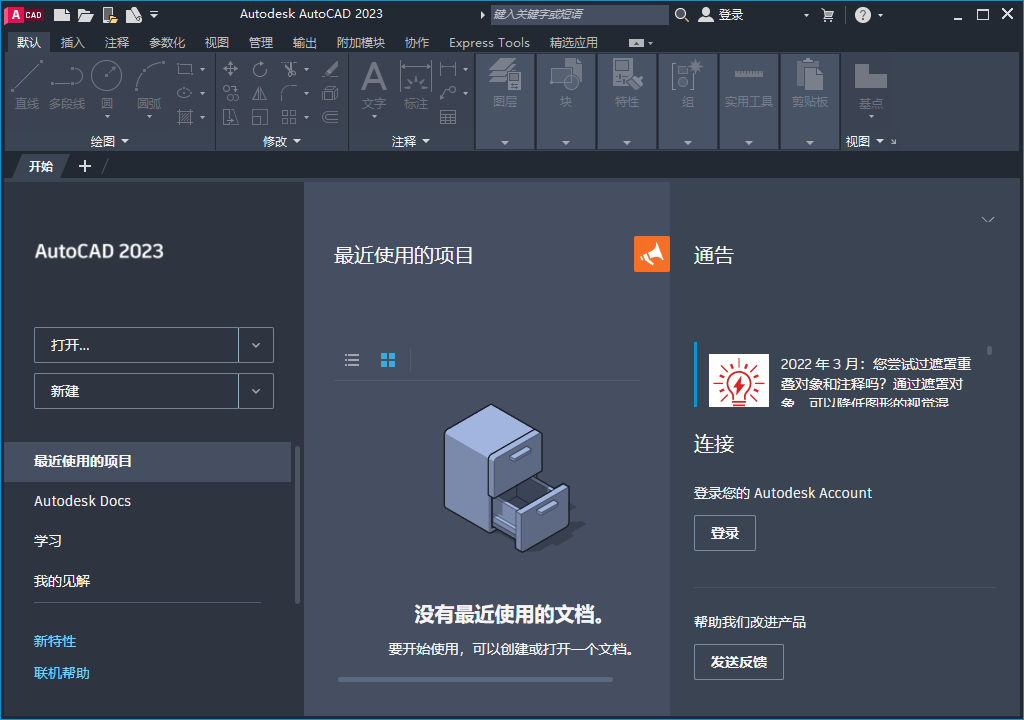This screenshot has width=1024, height=720.
Task: Open the 块 (Block) panel dropdown
Action: 566,142
